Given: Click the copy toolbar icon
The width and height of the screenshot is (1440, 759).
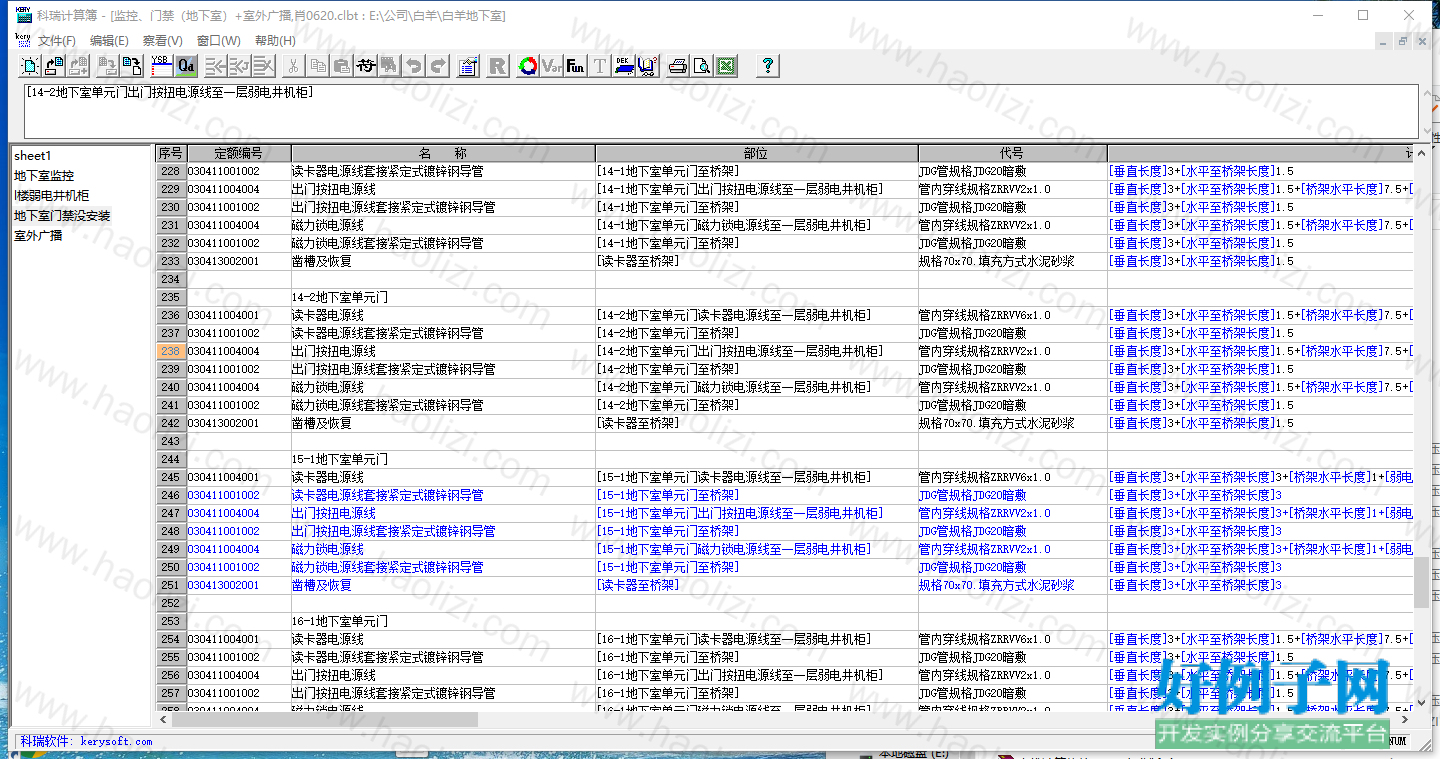Looking at the screenshot, I should [x=317, y=66].
